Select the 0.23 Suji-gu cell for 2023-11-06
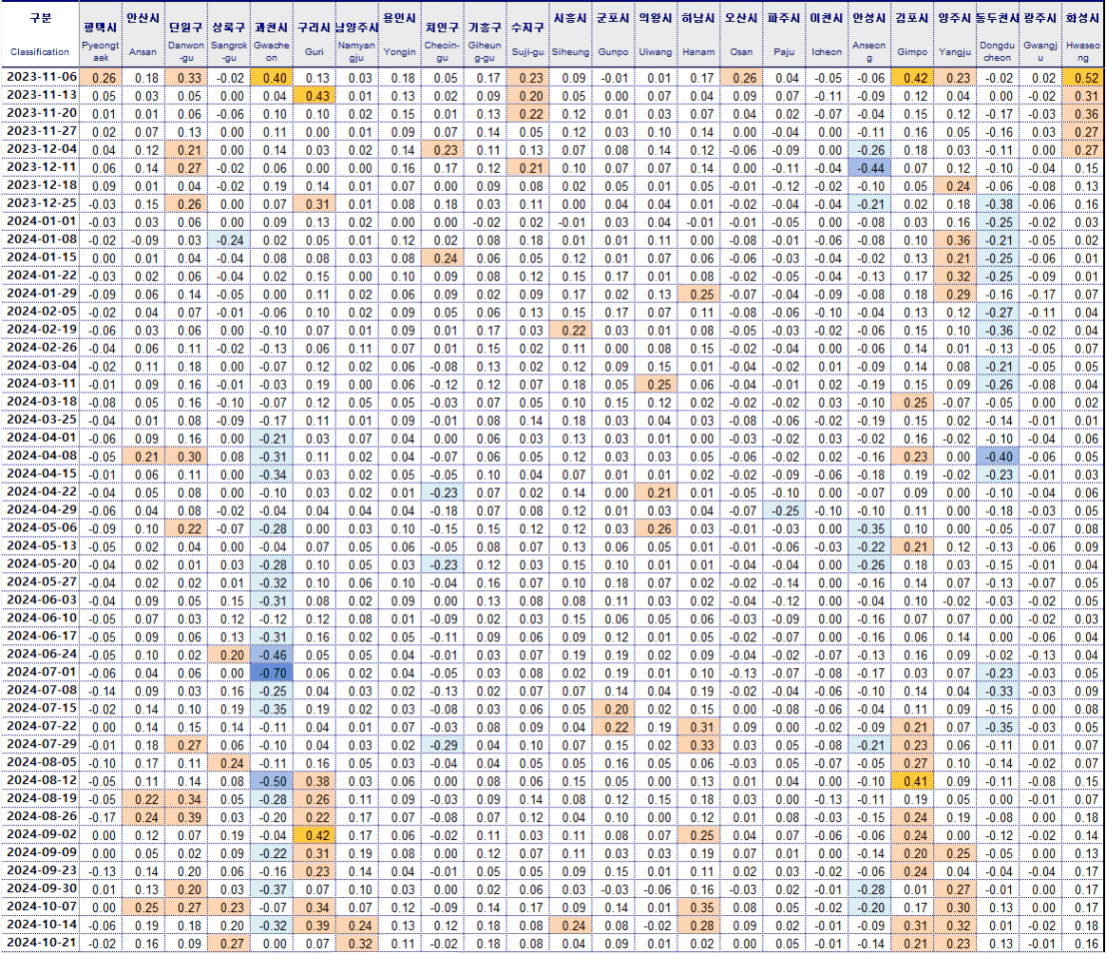Image resolution: width=1106 pixels, height=954 pixels. [x=528, y=78]
